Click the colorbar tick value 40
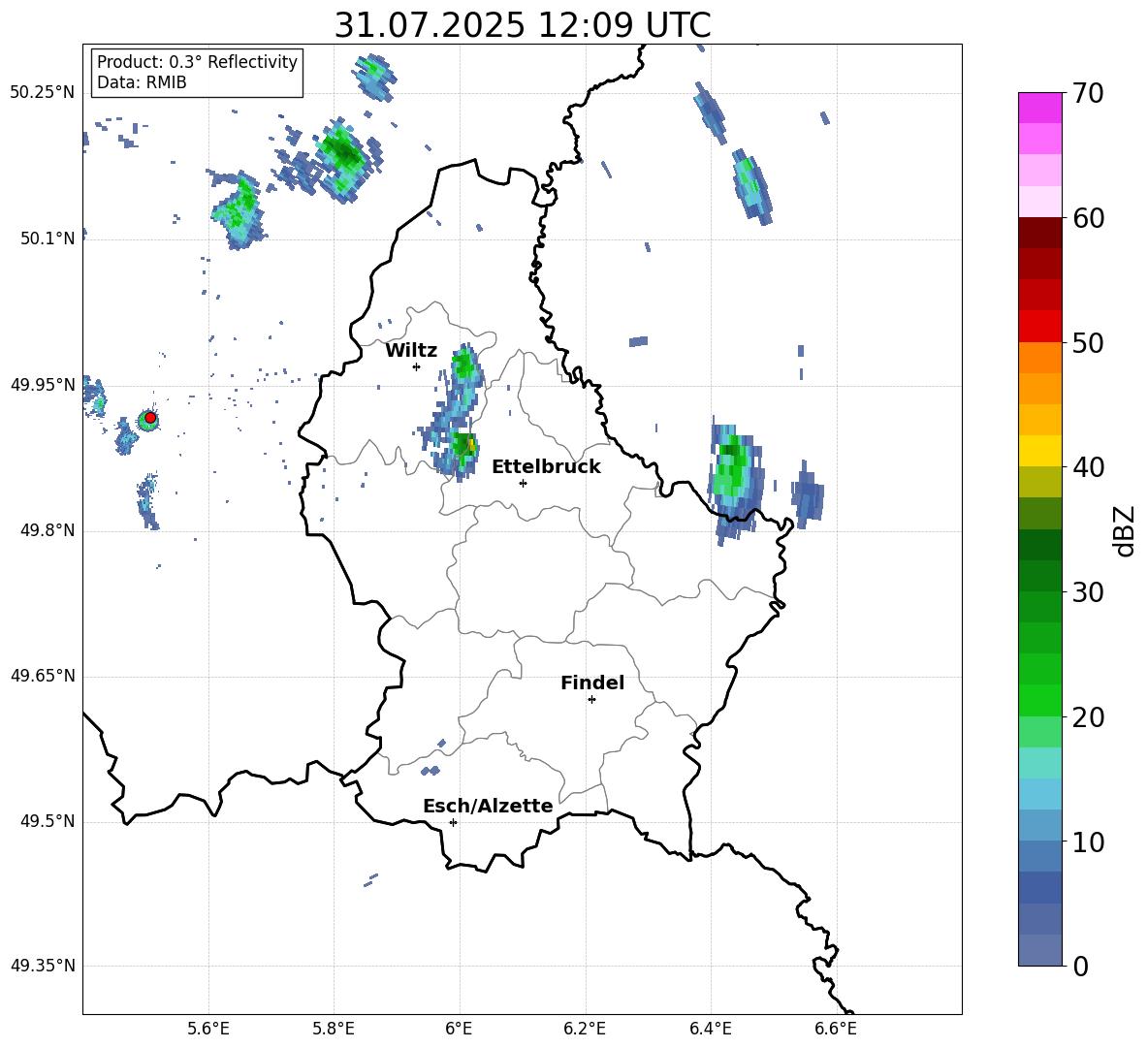The image size is (1148, 1048). coord(1088,467)
